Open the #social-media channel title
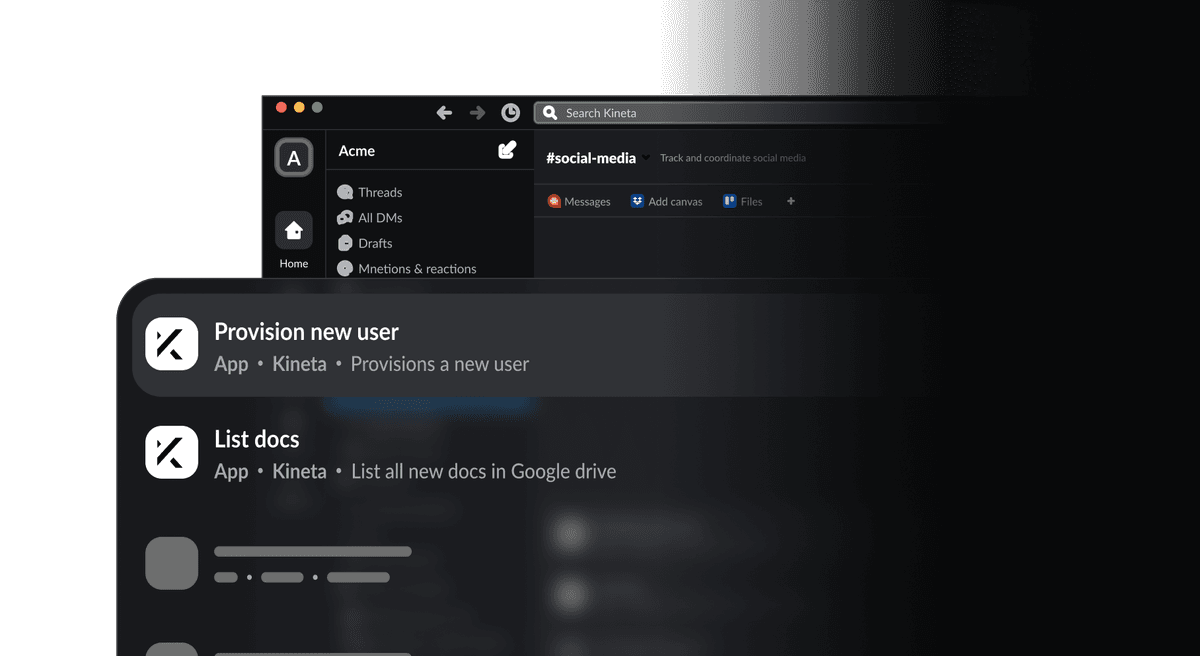The height and width of the screenshot is (656, 1200). pos(591,158)
